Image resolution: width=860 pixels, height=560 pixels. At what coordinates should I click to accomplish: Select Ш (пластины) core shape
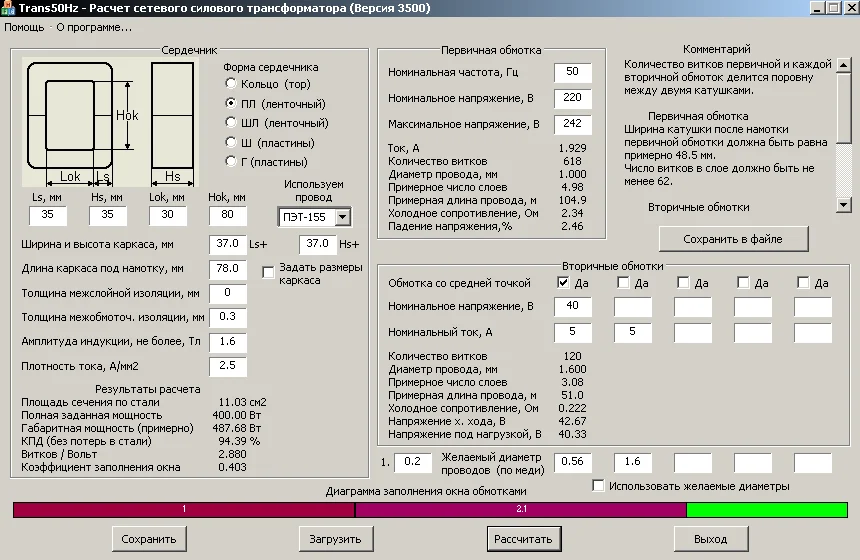coord(231,142)
